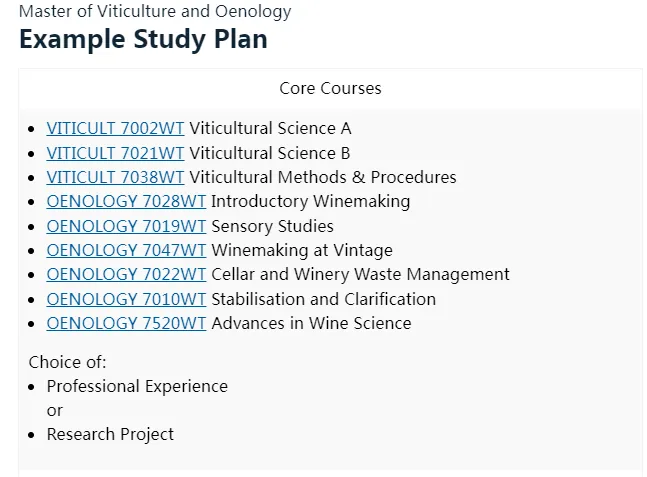The width and height of the screenshot is (647, 477).
Task: Open the VITICULT 7021WT course link
Action: click(x=115, y=153)
